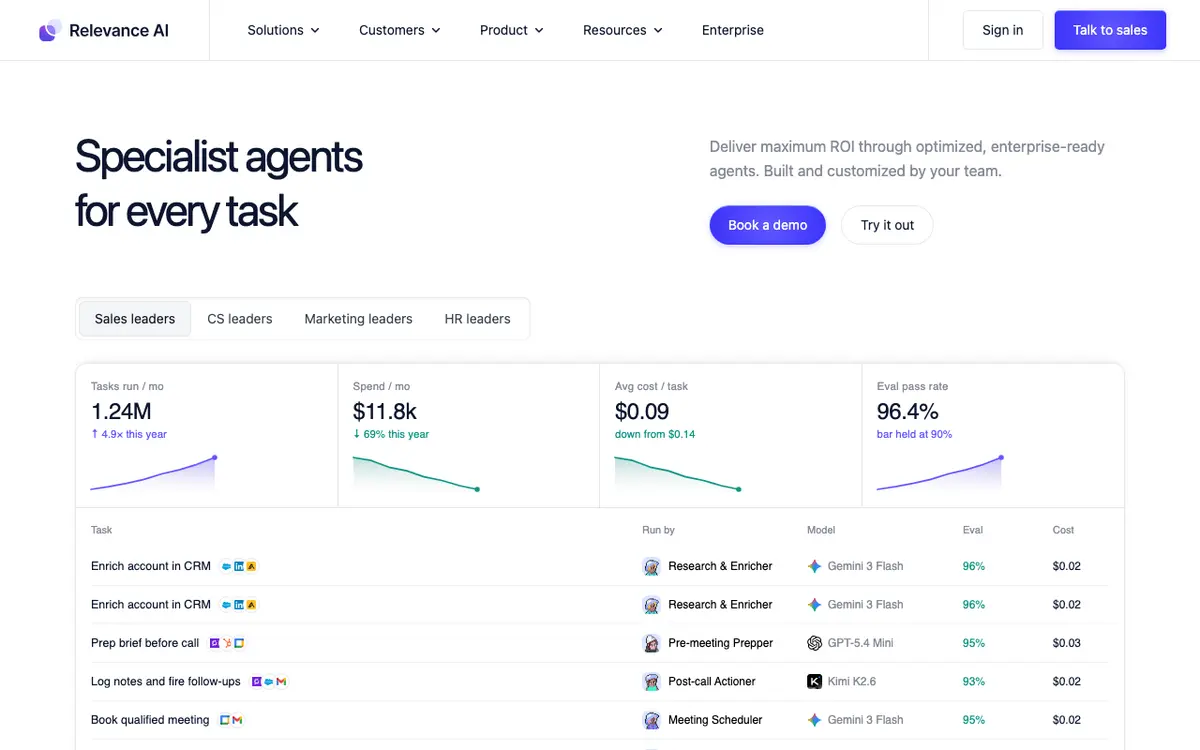Click the 'Meeting Scheduler' agent name
Viewport: 1200px width, 750px height.
(x=715, y=720)
